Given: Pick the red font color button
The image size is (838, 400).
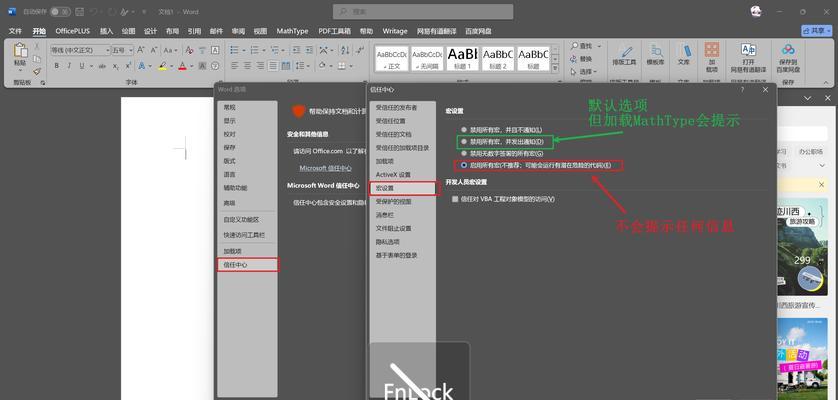Looking at the screenshot, I should 182,66.
